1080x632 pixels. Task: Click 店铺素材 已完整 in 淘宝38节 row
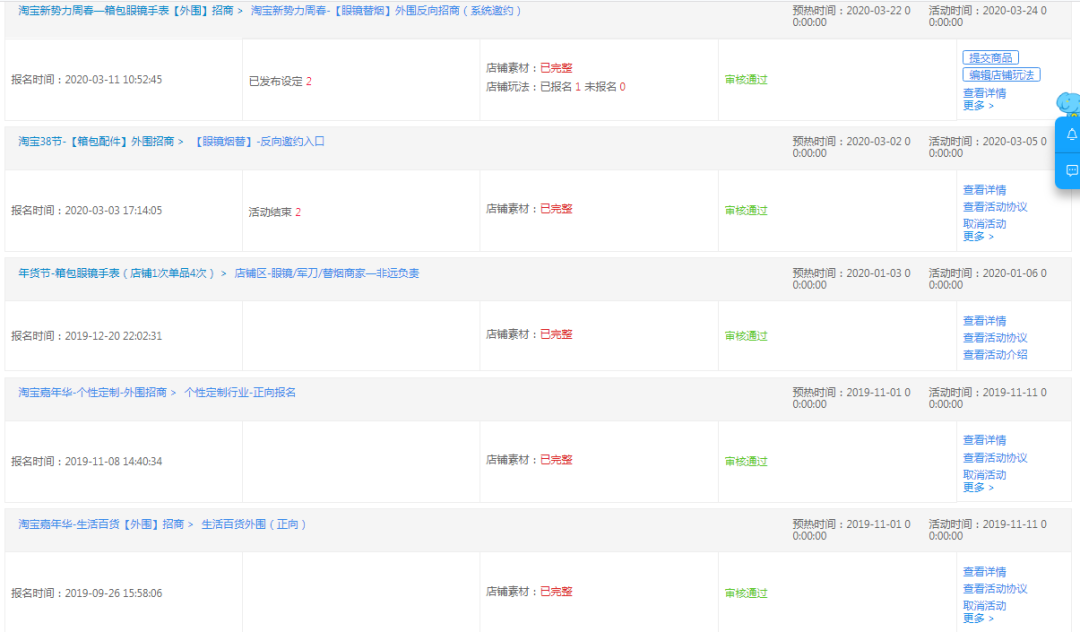coord(529,209)
